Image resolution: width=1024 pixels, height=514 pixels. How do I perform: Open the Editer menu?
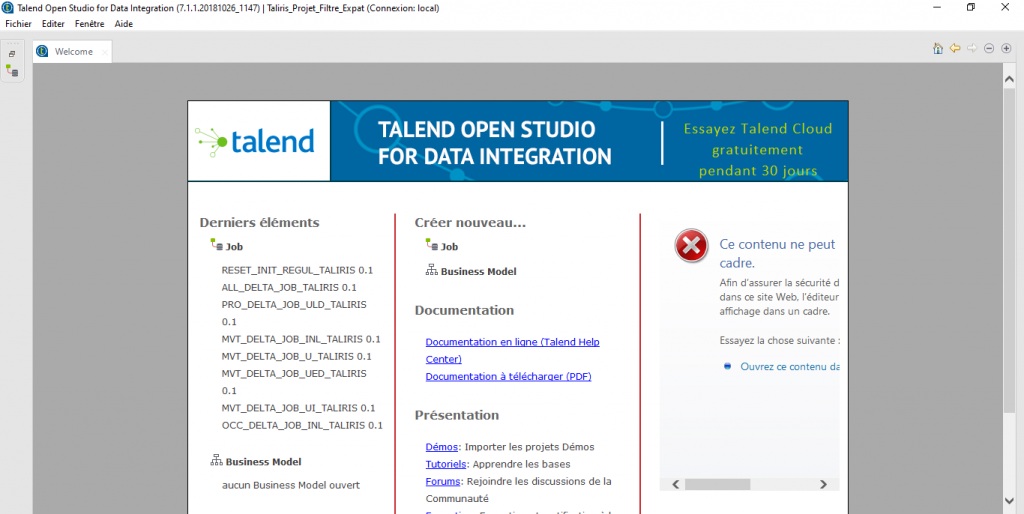[x=53, y=24]
